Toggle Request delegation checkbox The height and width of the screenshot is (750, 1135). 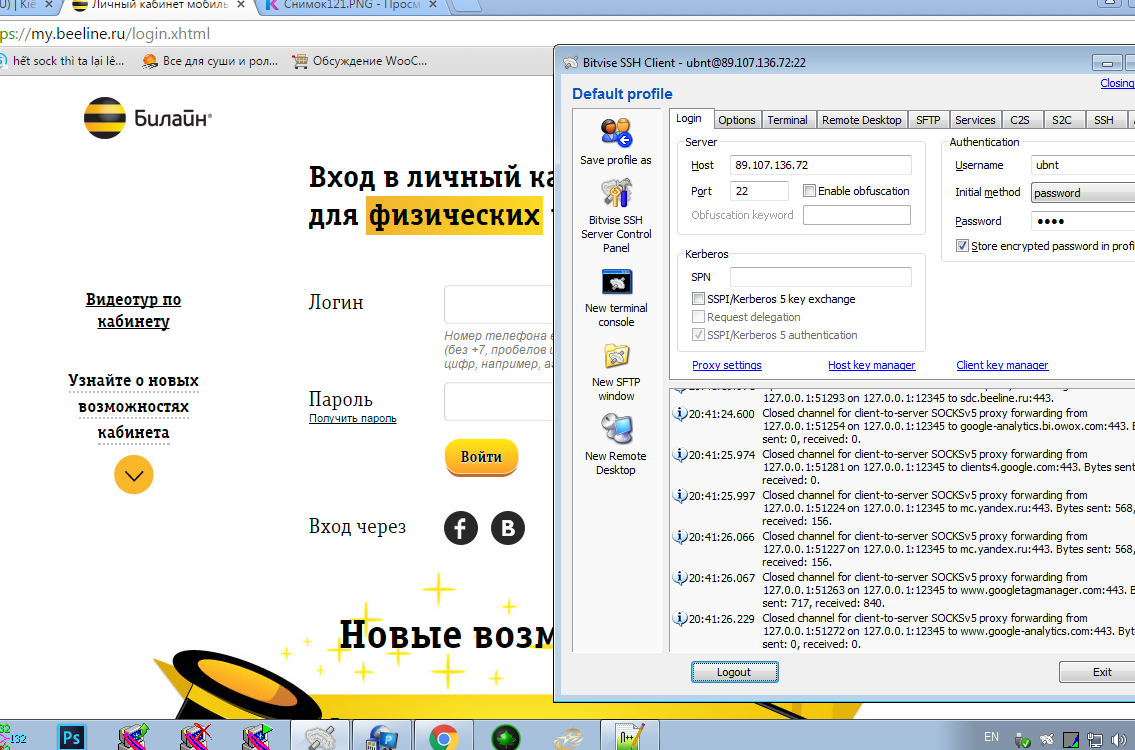(699, 316)
